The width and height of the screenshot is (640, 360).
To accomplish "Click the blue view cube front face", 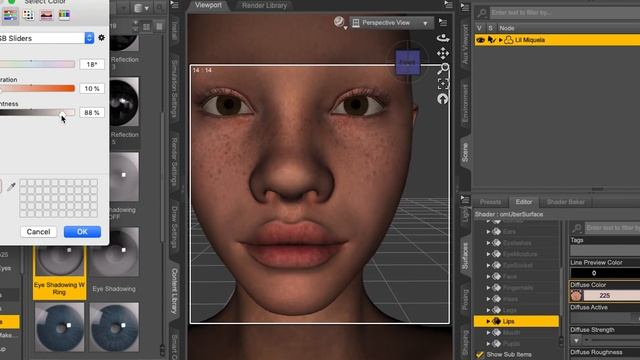I will pyautogui.click(x=408, y=62).
